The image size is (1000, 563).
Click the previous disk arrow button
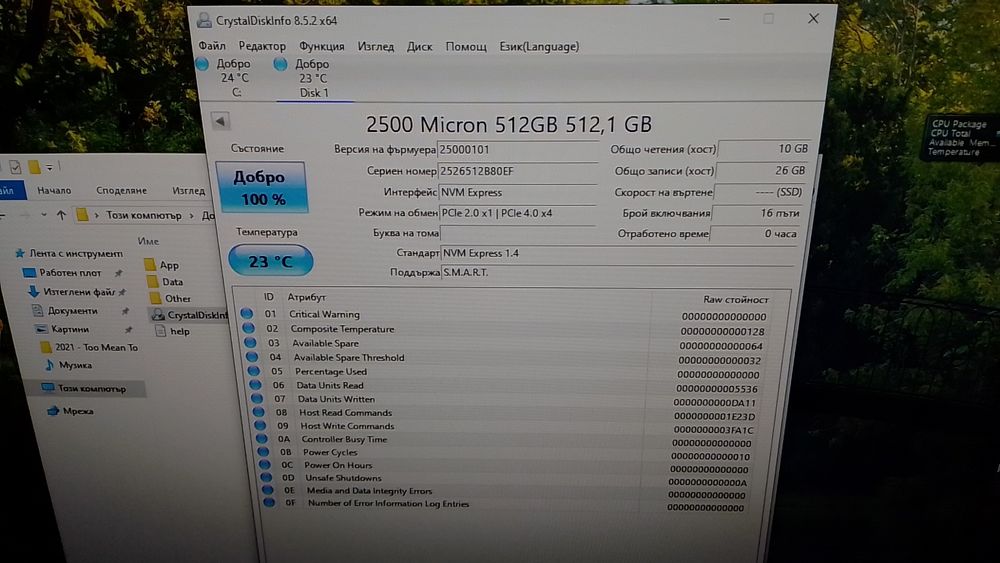pyautogui.click(x=221, y=121)
